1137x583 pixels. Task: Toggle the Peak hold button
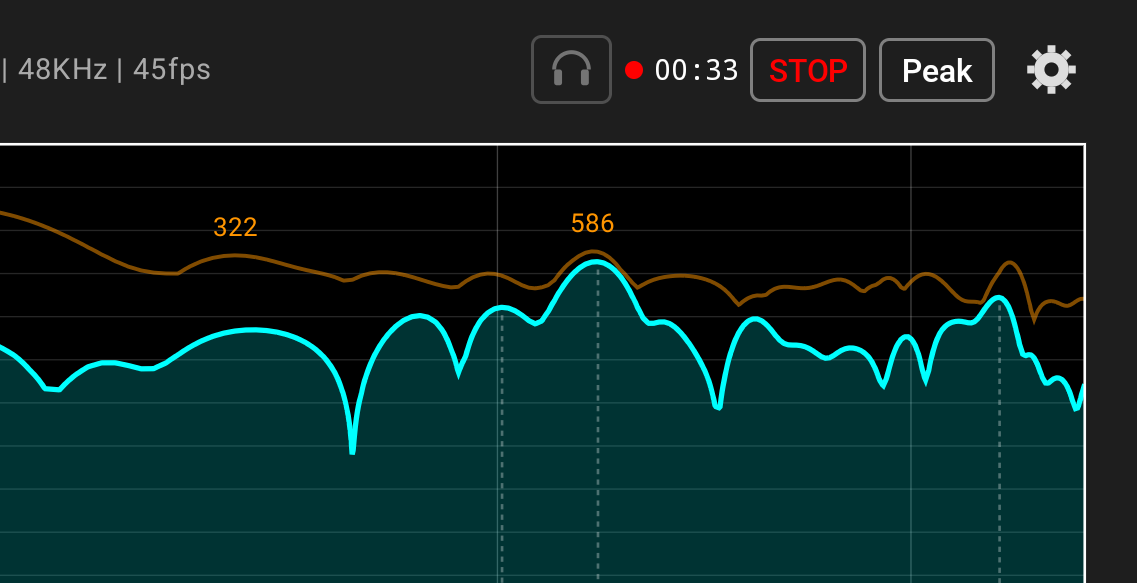point(937,70)
